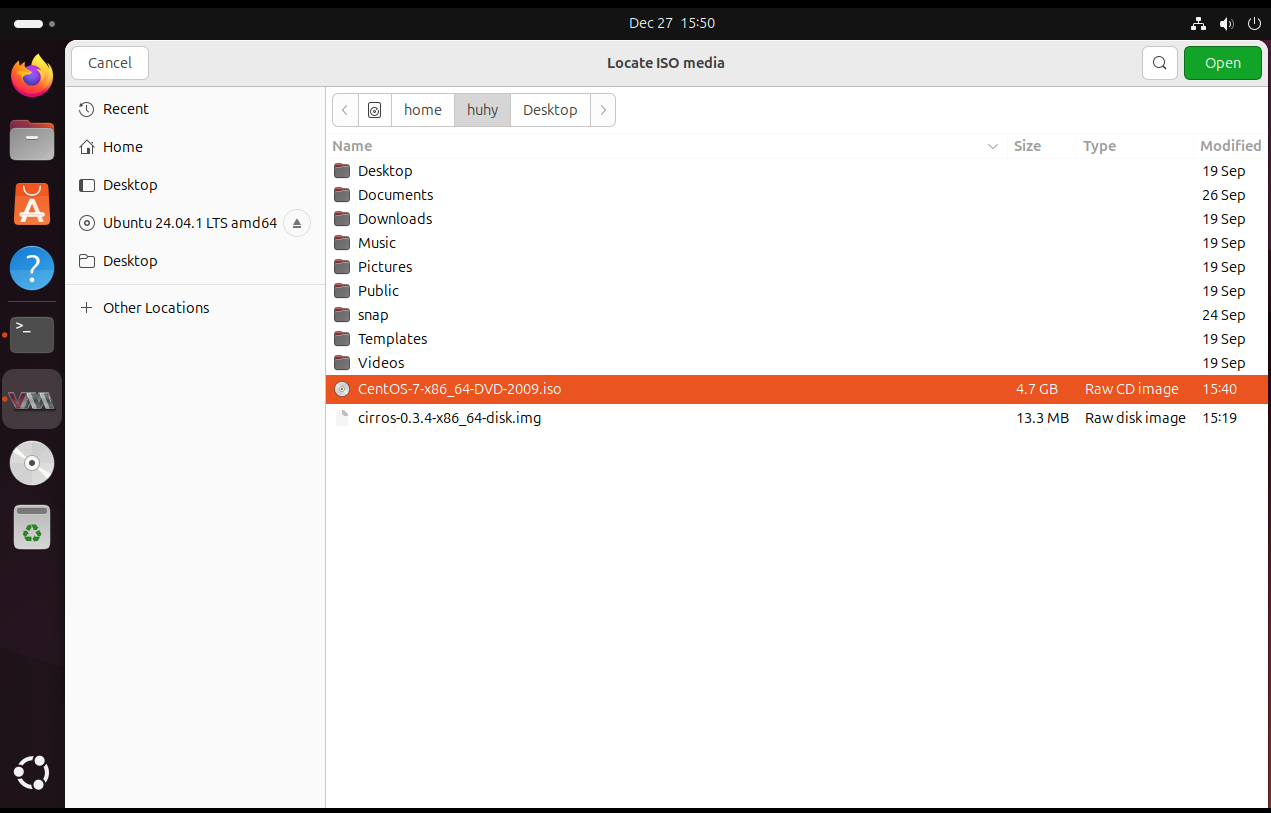Image resolution: width=1271 pixels, height=813 pixels.
Task: Click the Documents folder icon
Action: click(x=342, y=195)
